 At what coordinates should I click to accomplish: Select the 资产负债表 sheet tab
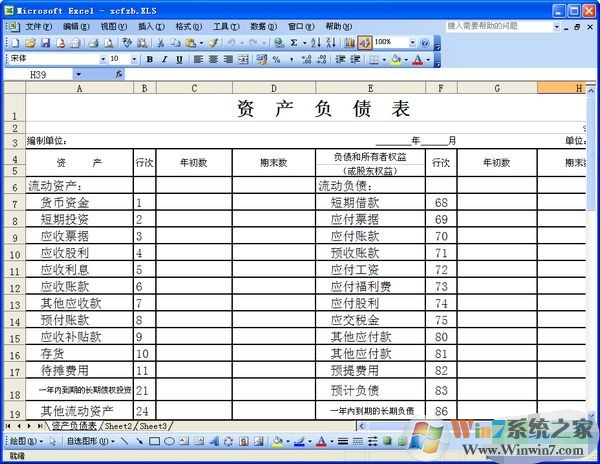point(74,426)
